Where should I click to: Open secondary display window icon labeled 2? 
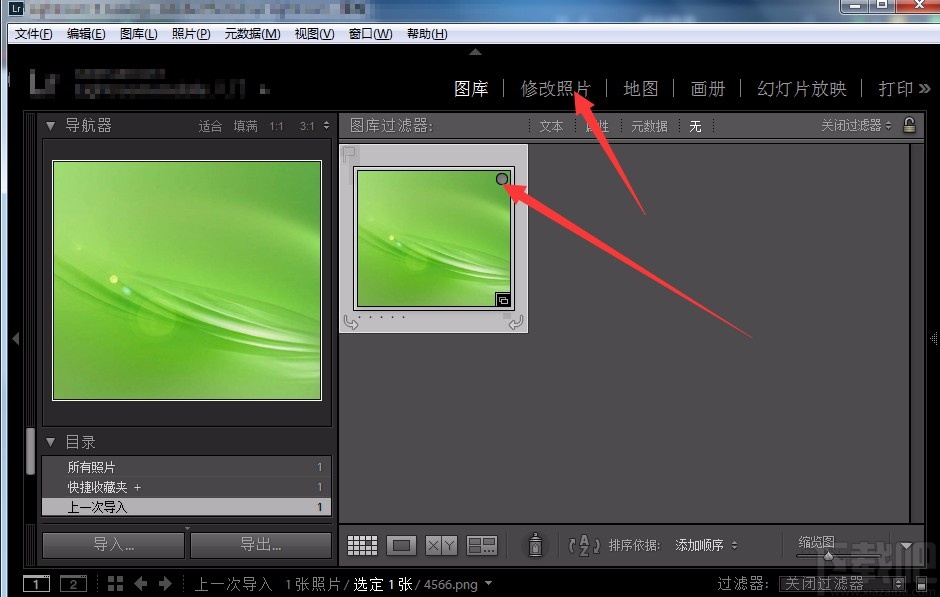73,583
